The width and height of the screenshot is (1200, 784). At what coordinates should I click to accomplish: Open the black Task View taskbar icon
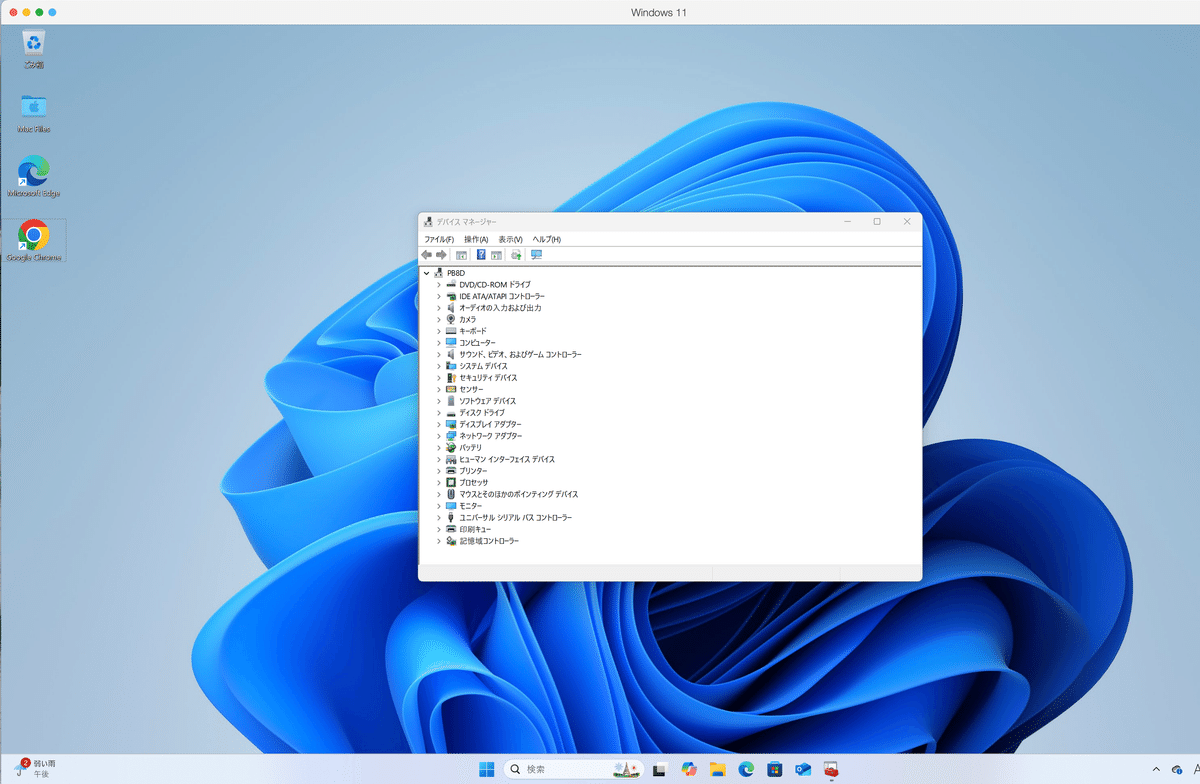(x=660, y=769)
